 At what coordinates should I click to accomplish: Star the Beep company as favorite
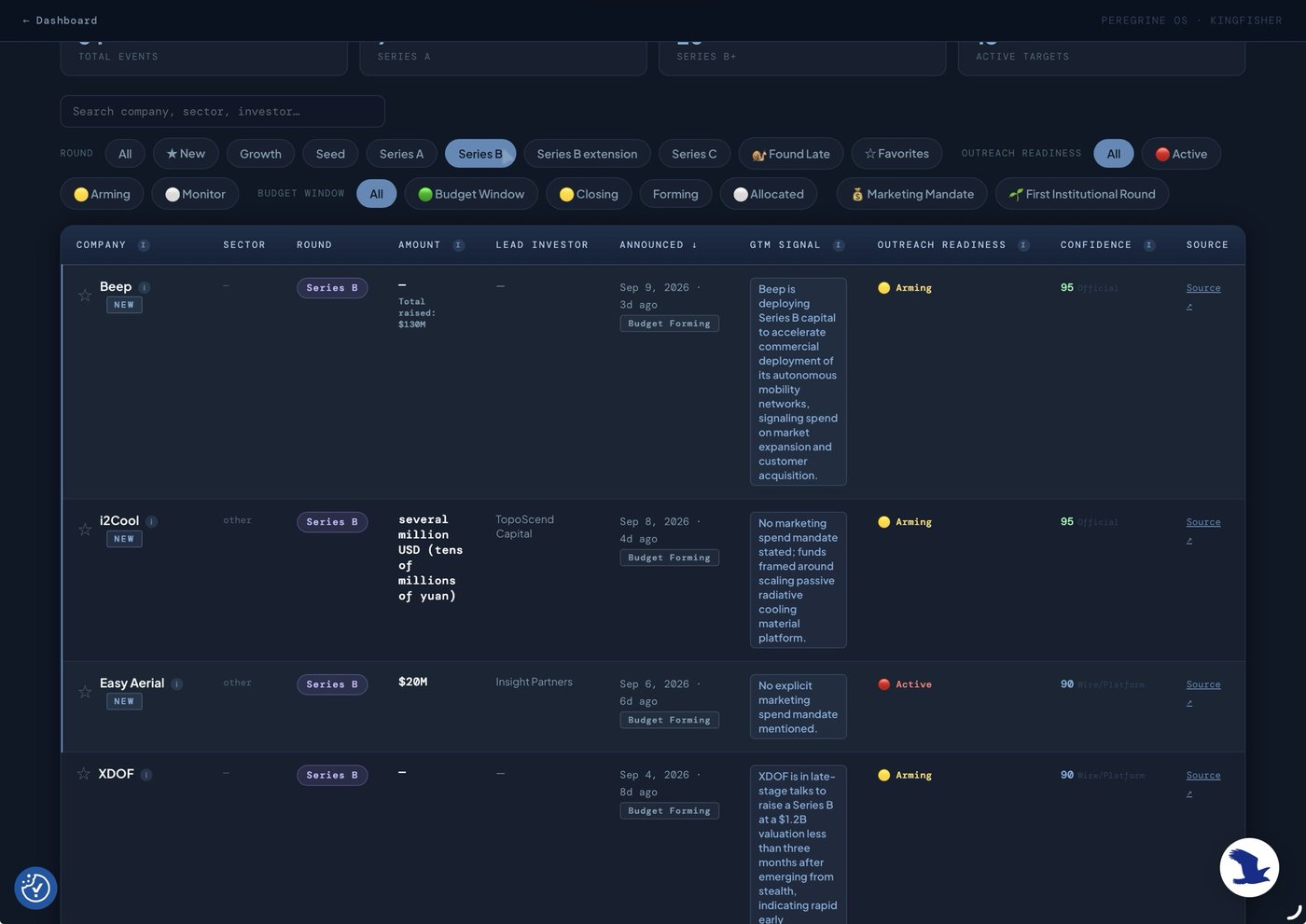pos(85,296)
